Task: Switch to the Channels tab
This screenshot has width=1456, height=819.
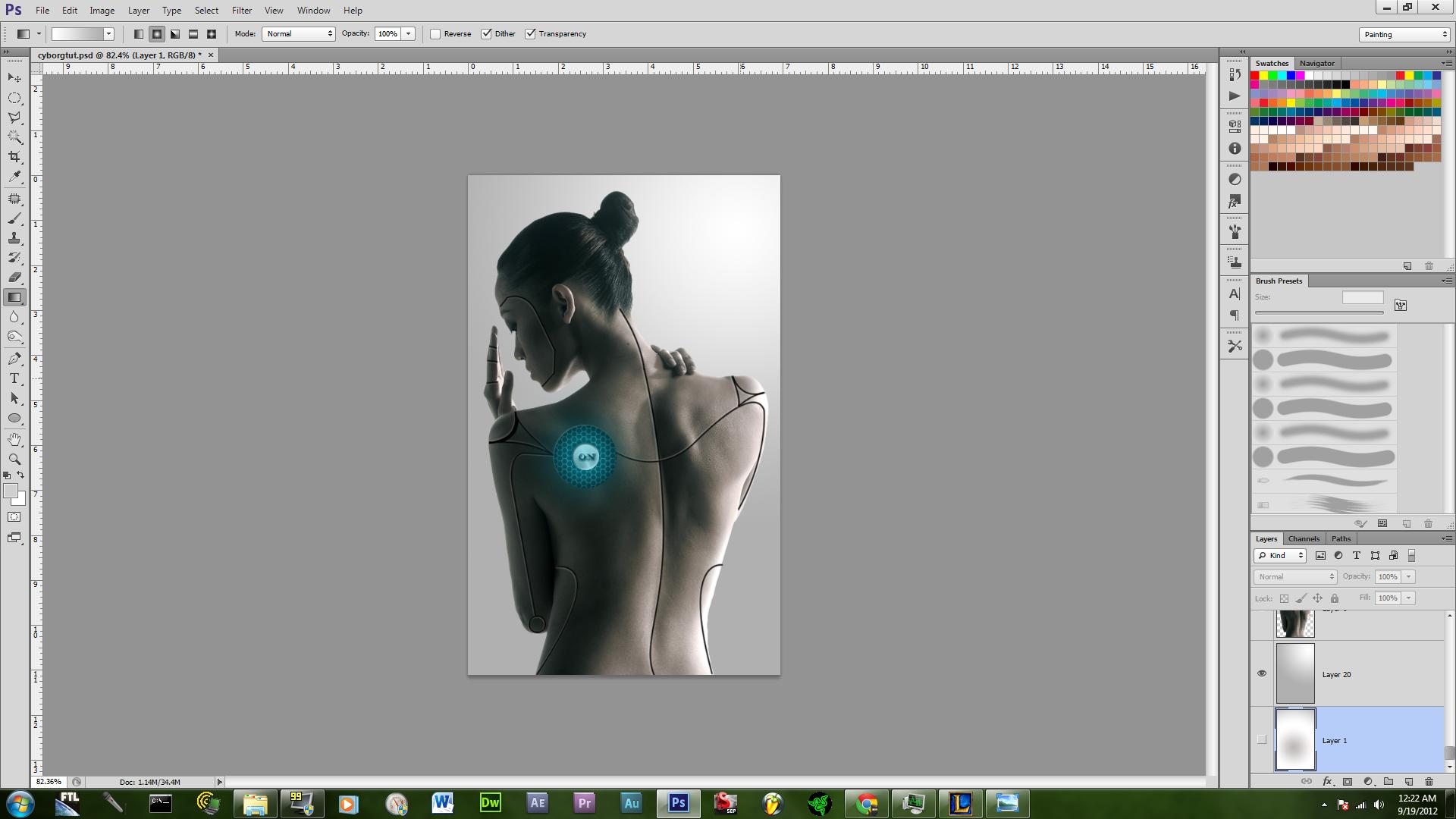Action: point(1304,539)
